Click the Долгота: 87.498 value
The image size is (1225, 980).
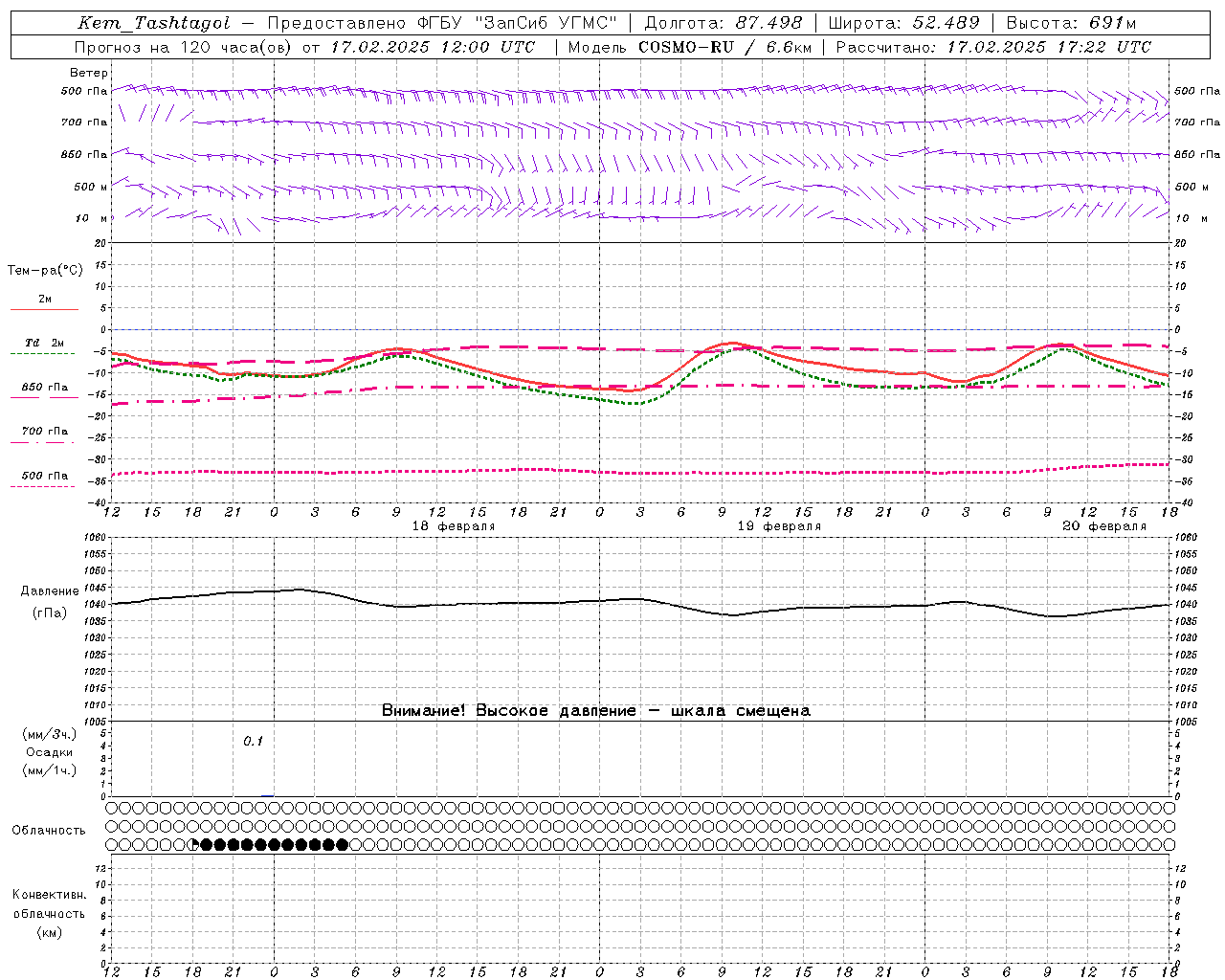pos(724,24)
